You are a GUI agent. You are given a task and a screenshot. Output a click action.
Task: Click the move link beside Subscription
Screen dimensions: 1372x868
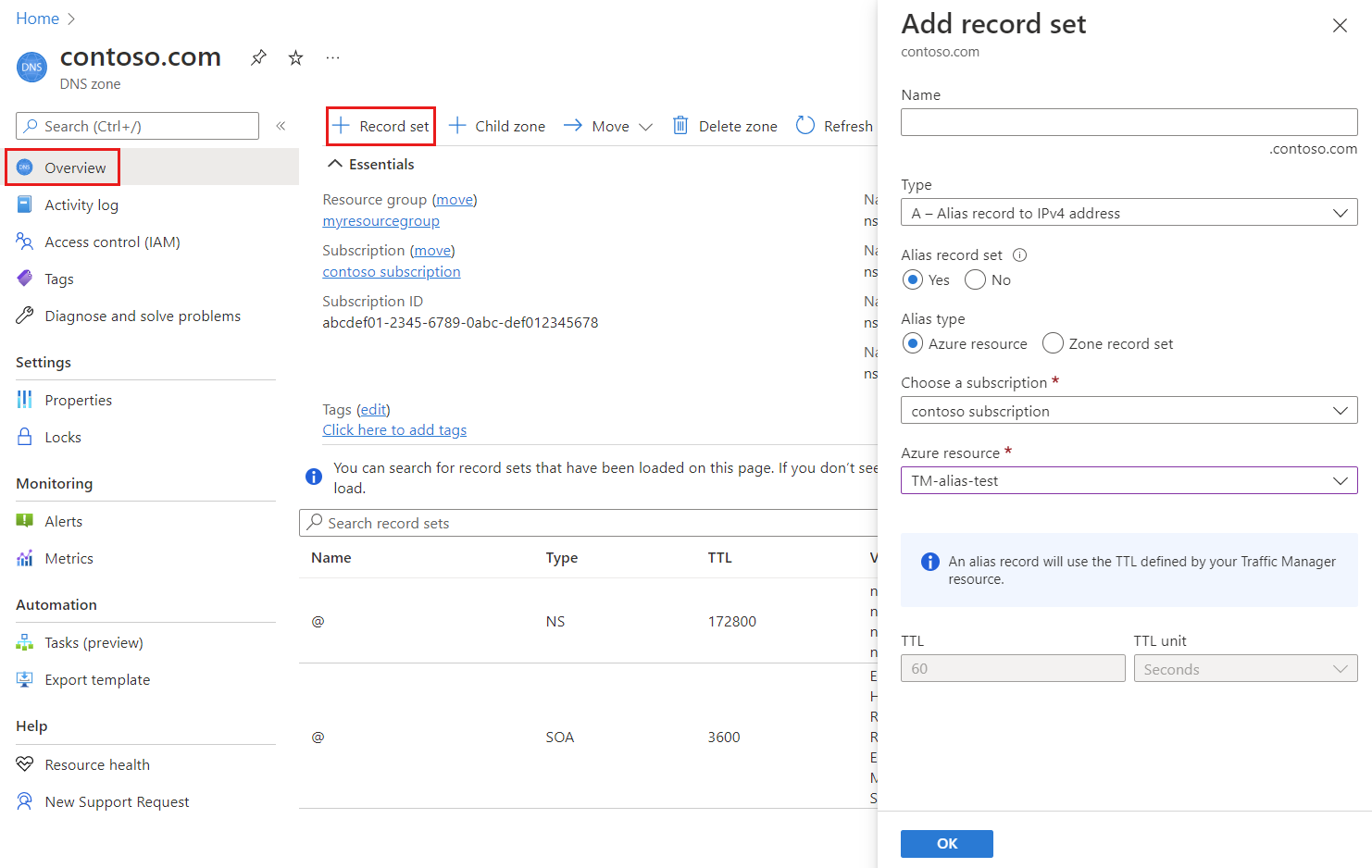click(432, 250)
